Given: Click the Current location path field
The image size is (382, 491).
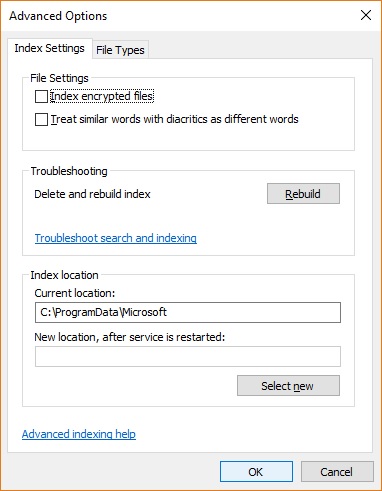Looking at the screenshot, I should click(x=188, y=312).
